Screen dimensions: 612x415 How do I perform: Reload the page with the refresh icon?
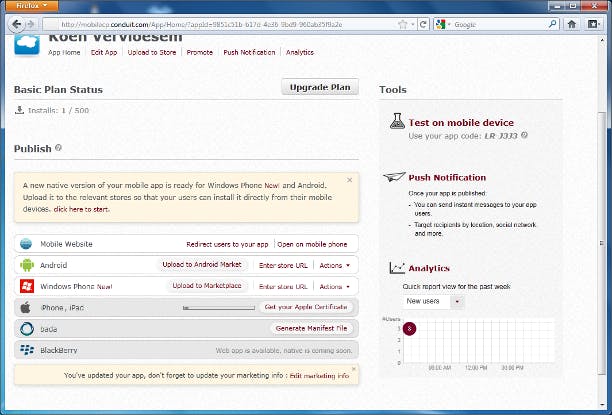[423, 25]
